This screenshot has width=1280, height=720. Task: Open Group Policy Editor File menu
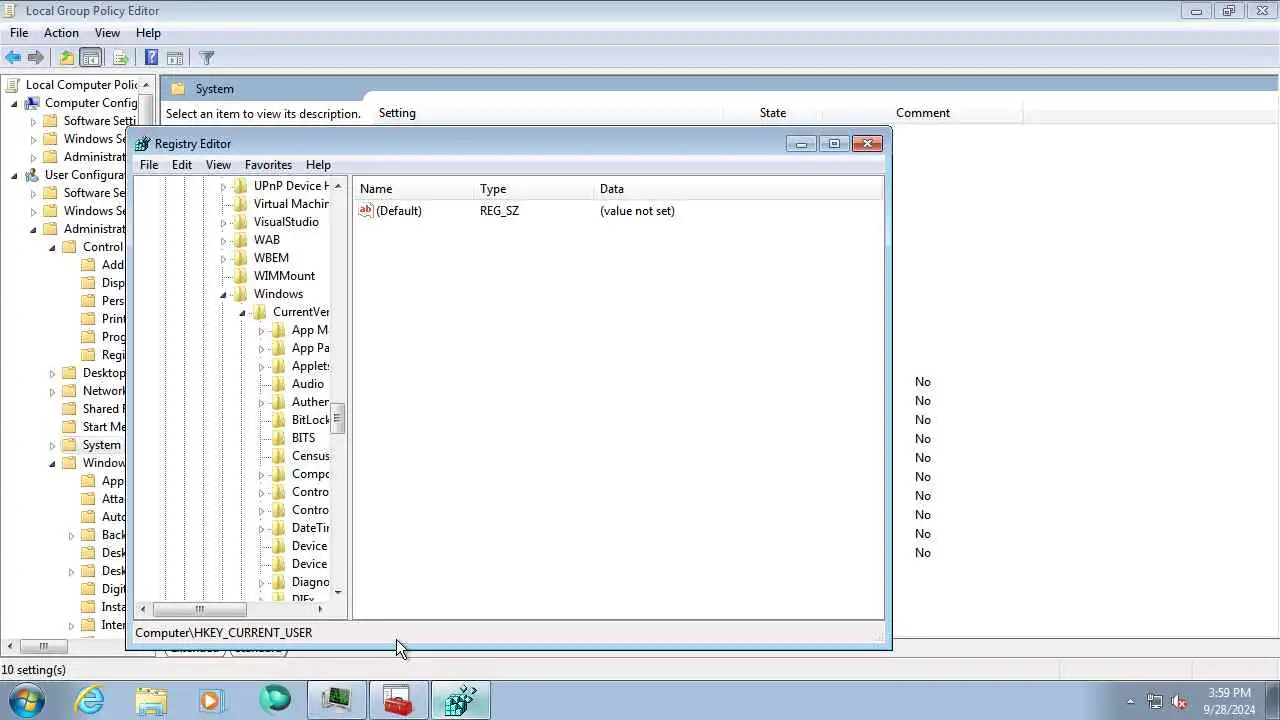[x=19, y=33]
